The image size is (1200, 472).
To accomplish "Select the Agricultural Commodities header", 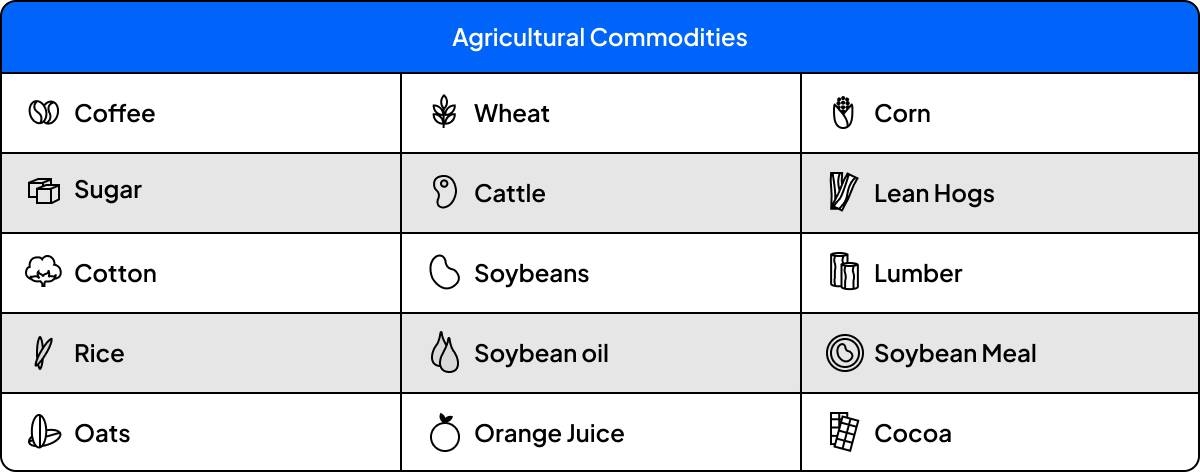I will point(600,38).
